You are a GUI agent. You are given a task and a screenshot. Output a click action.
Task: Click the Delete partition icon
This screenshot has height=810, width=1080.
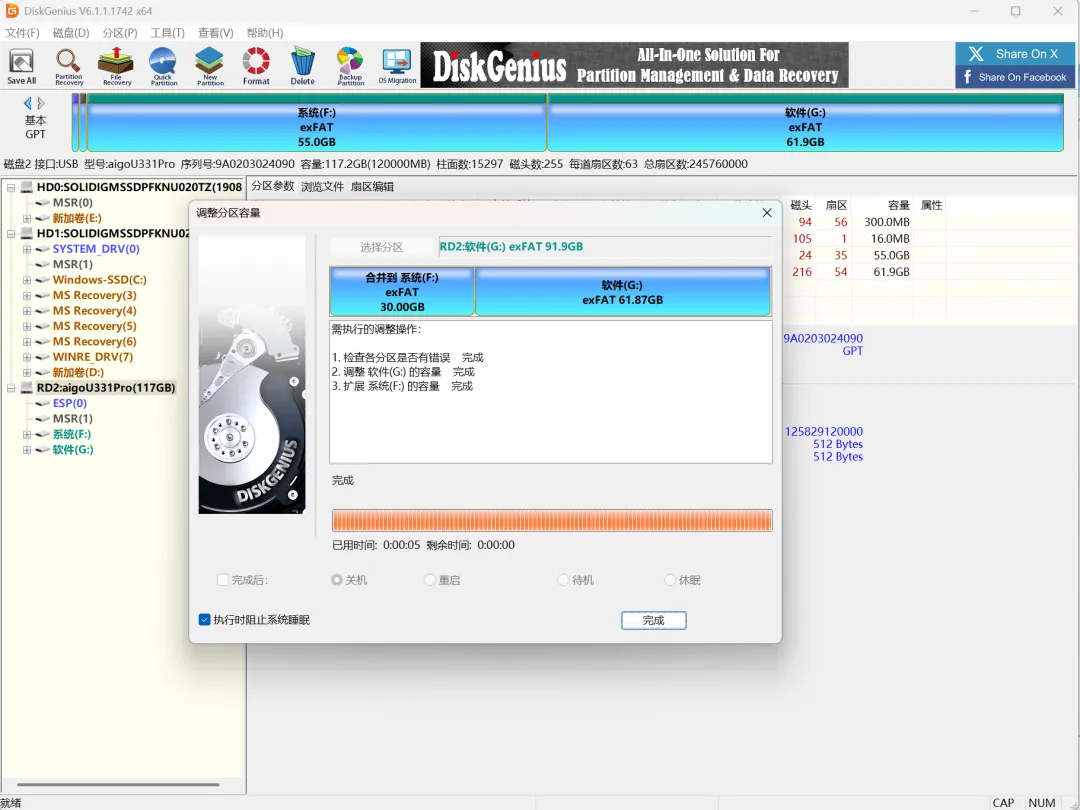302,66
